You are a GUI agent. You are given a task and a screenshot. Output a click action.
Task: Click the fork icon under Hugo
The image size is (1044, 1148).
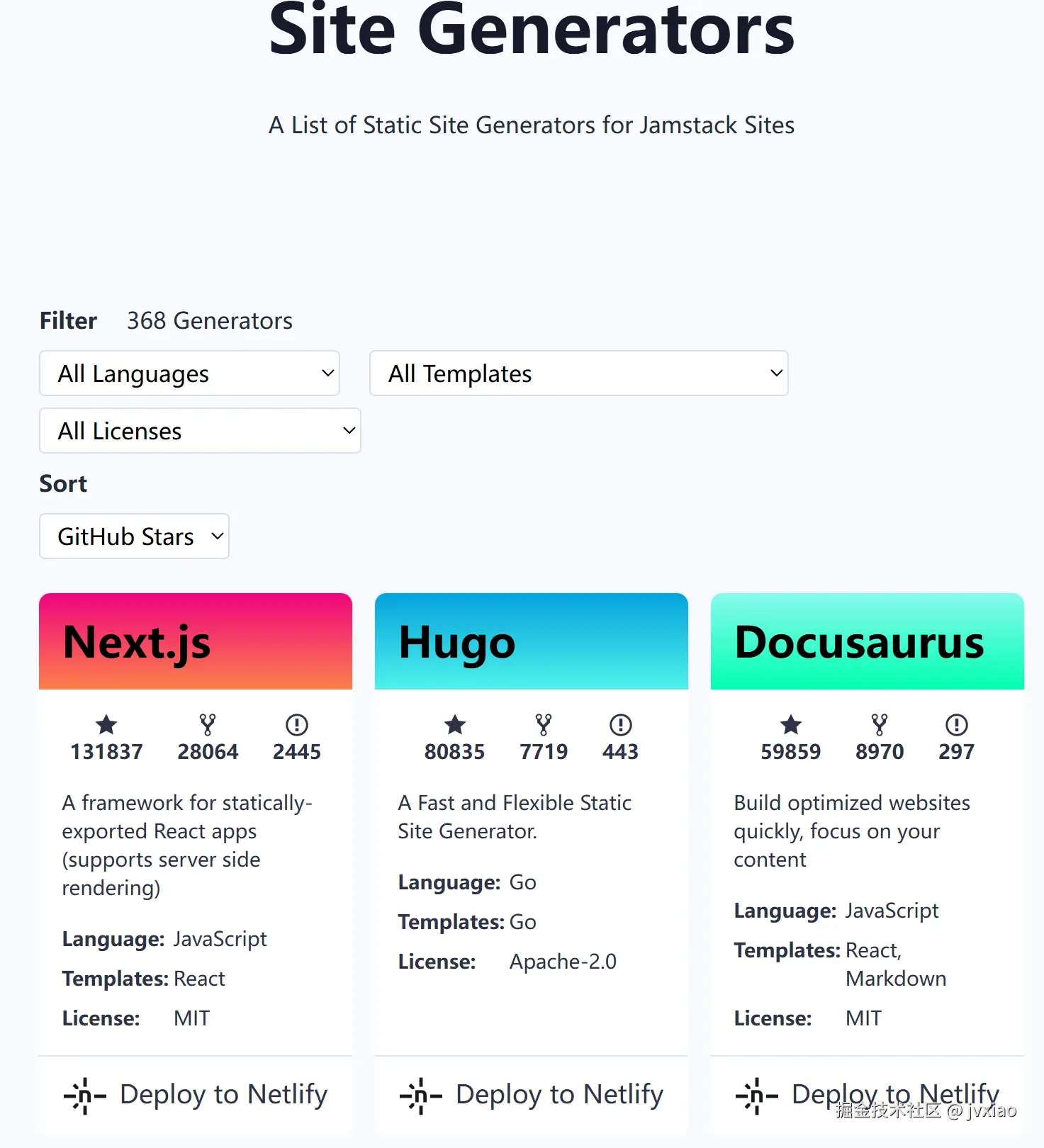point(544,724)
